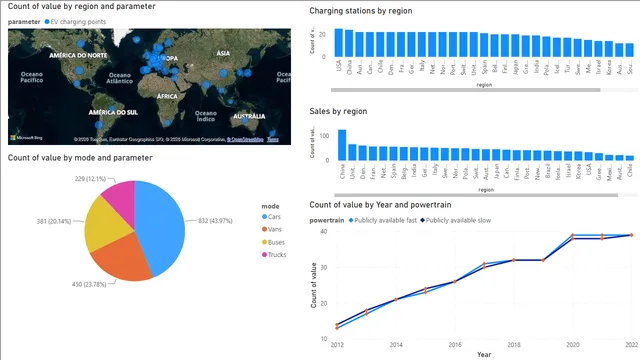Click Publicly available fast legend item
The image size is (640, 360).
click(382, 220)
